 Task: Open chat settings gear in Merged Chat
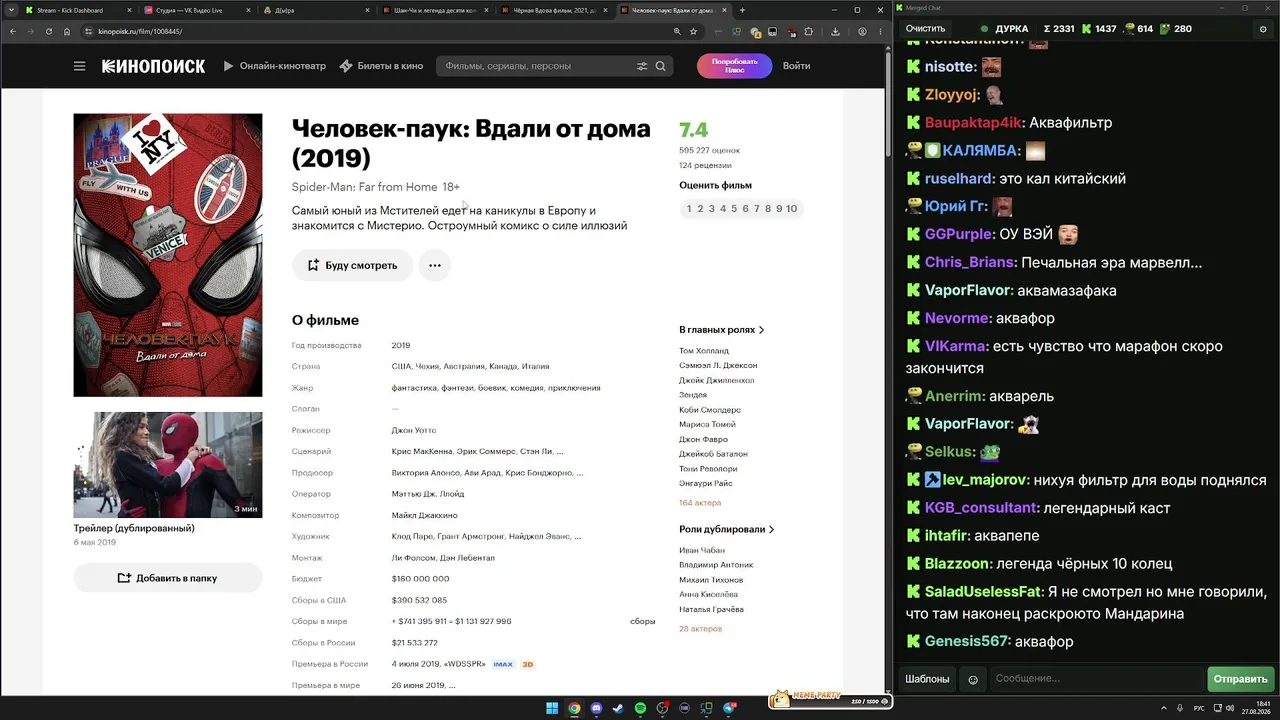[1263, 29]
